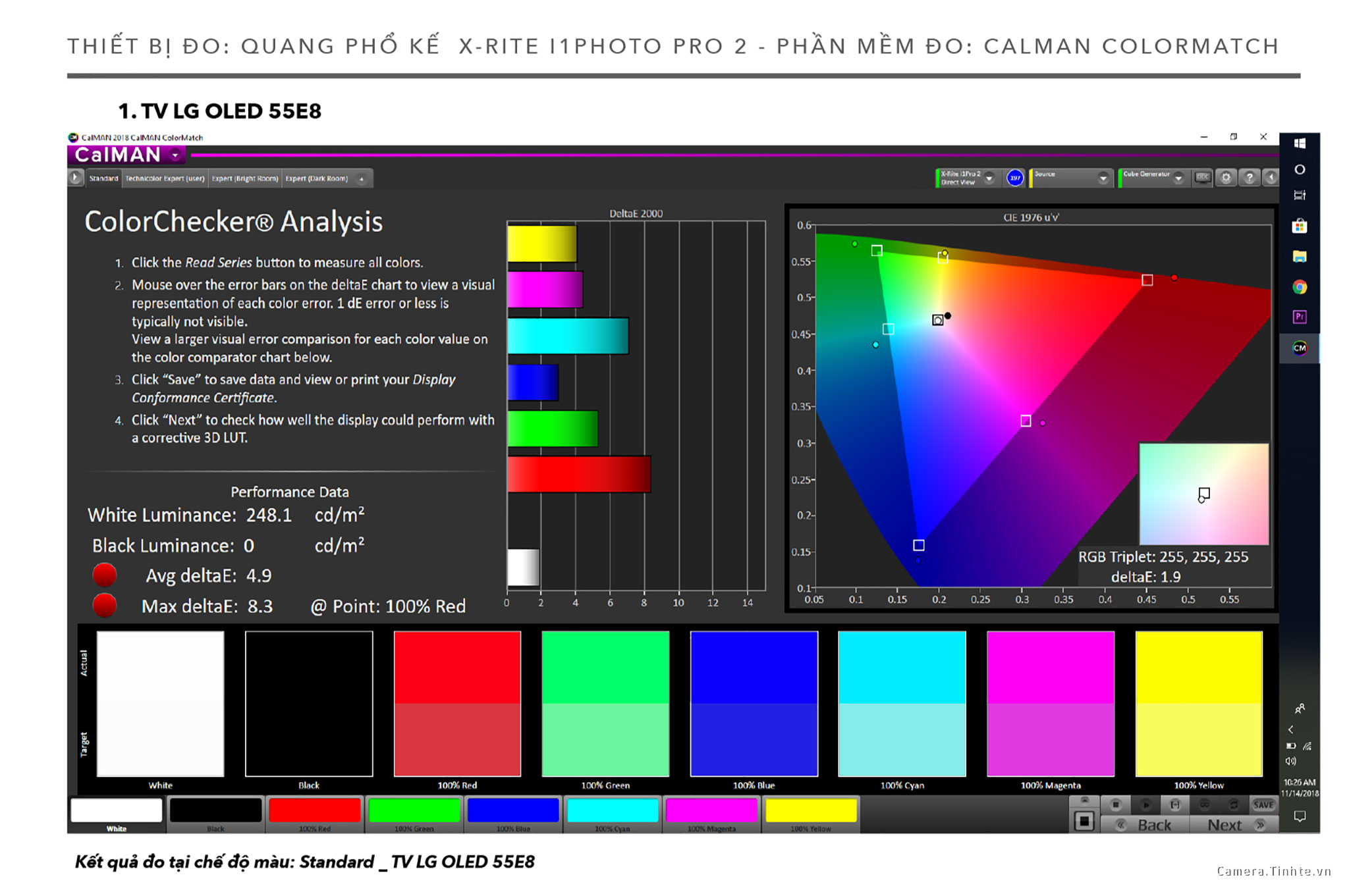1349x896 pixels.
Task: Open Cortana search circle on taskbar
Action: point(1300,169)
